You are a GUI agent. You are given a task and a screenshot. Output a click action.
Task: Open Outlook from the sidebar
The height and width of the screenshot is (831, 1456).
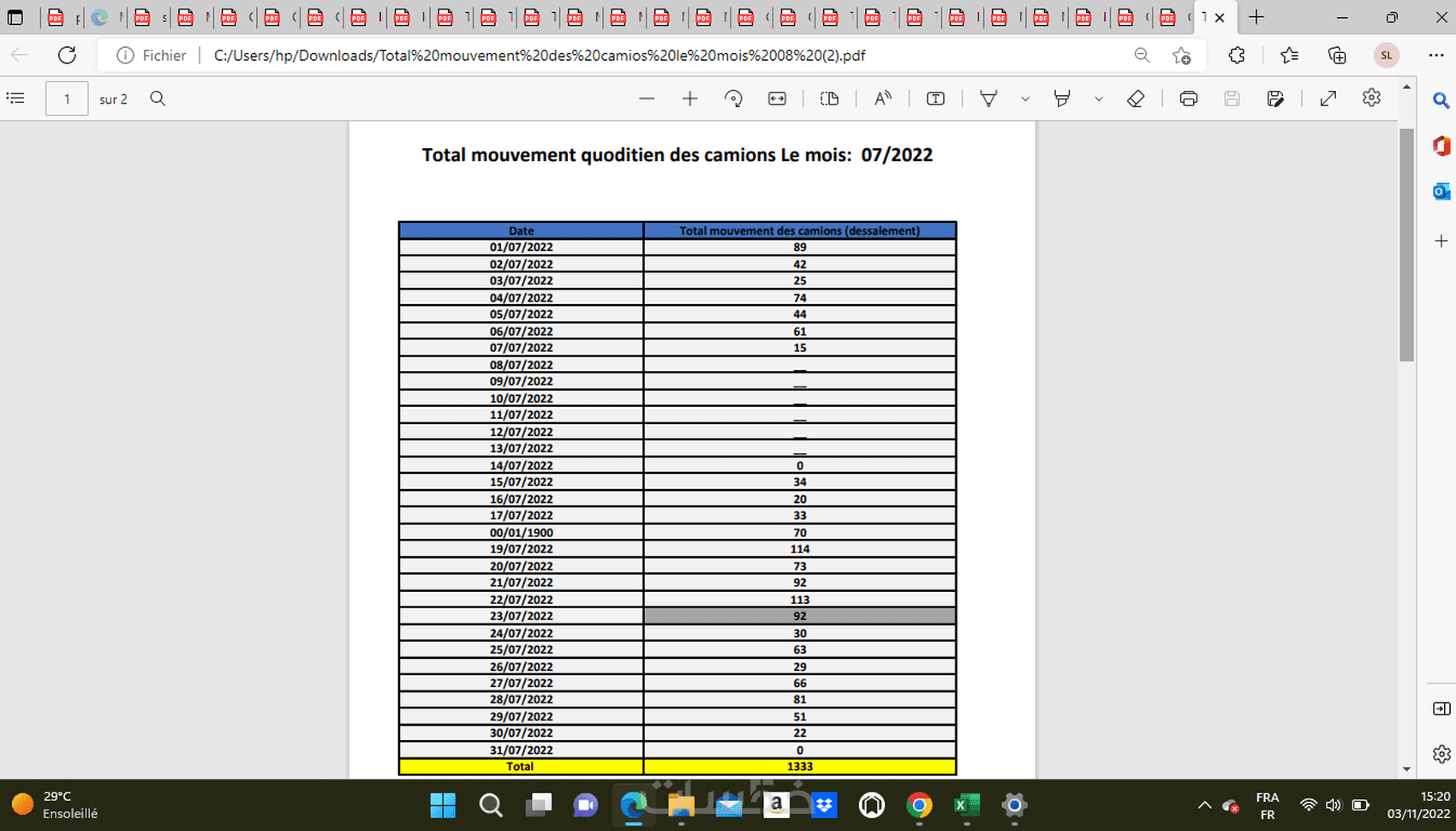(x=1441, y=191)
